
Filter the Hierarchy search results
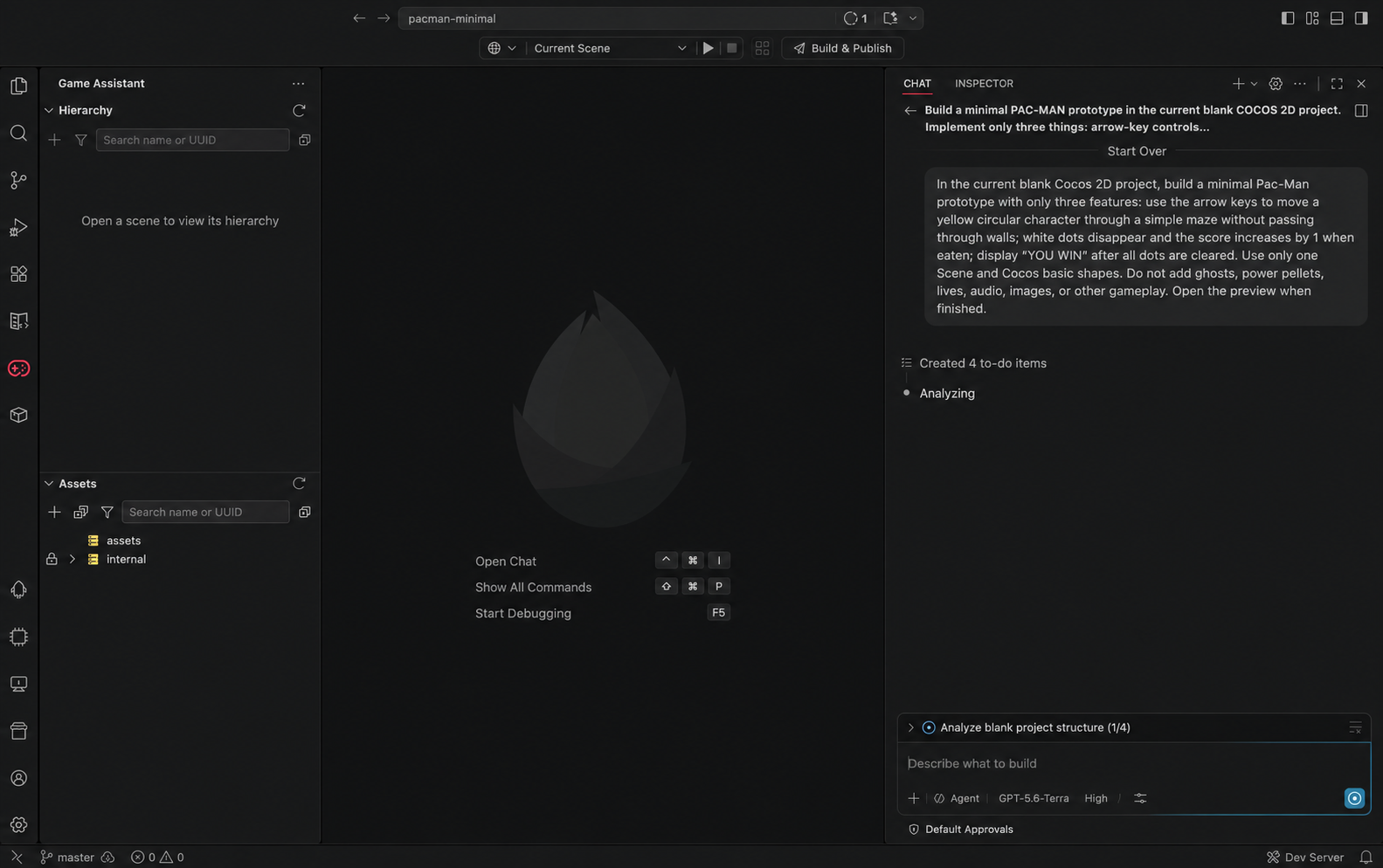coord(80,140)
